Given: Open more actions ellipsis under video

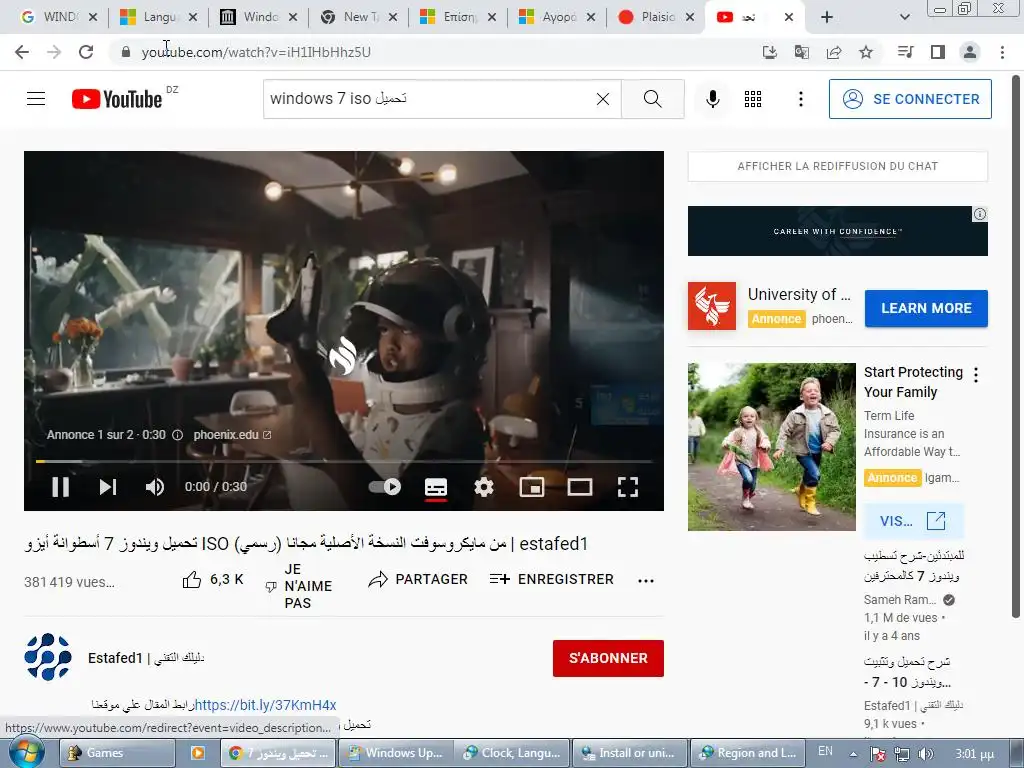Looking at the screenshot, I should coord(646,581).
